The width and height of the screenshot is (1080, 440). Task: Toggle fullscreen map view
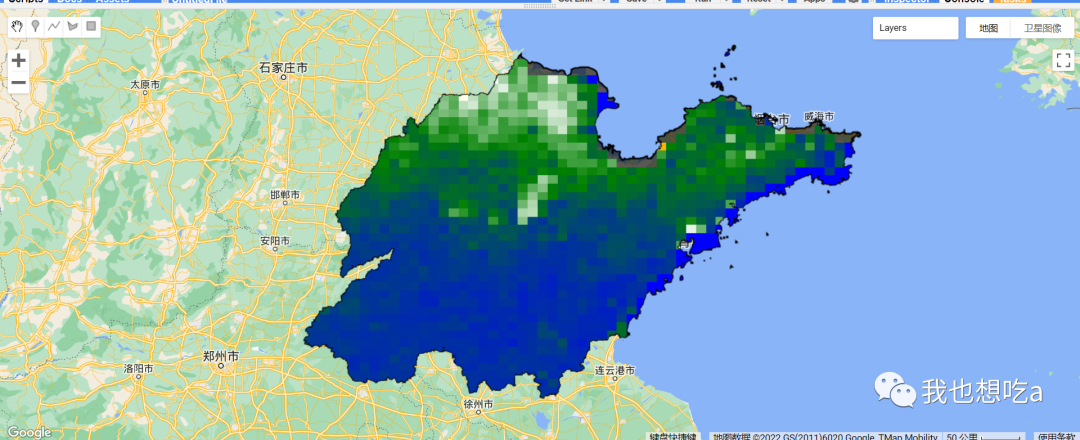(1063, 60)
